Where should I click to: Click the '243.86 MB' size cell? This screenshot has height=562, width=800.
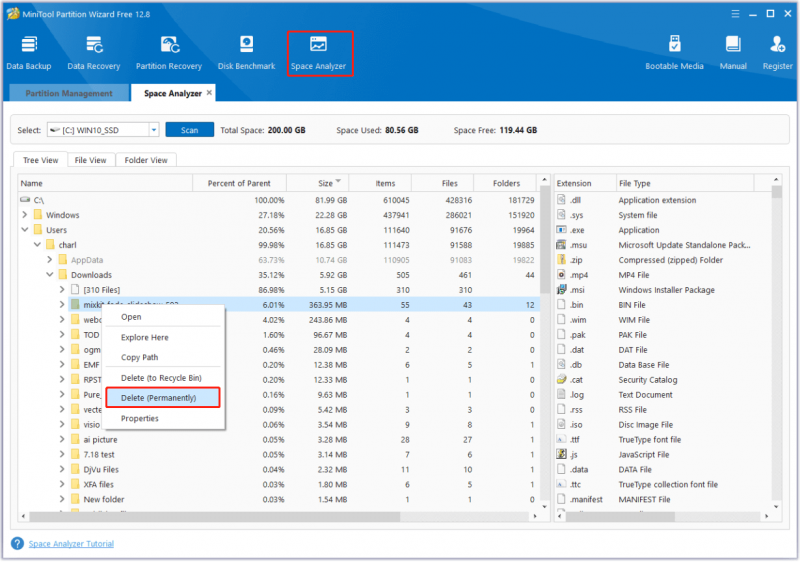[x=328, y=320]
